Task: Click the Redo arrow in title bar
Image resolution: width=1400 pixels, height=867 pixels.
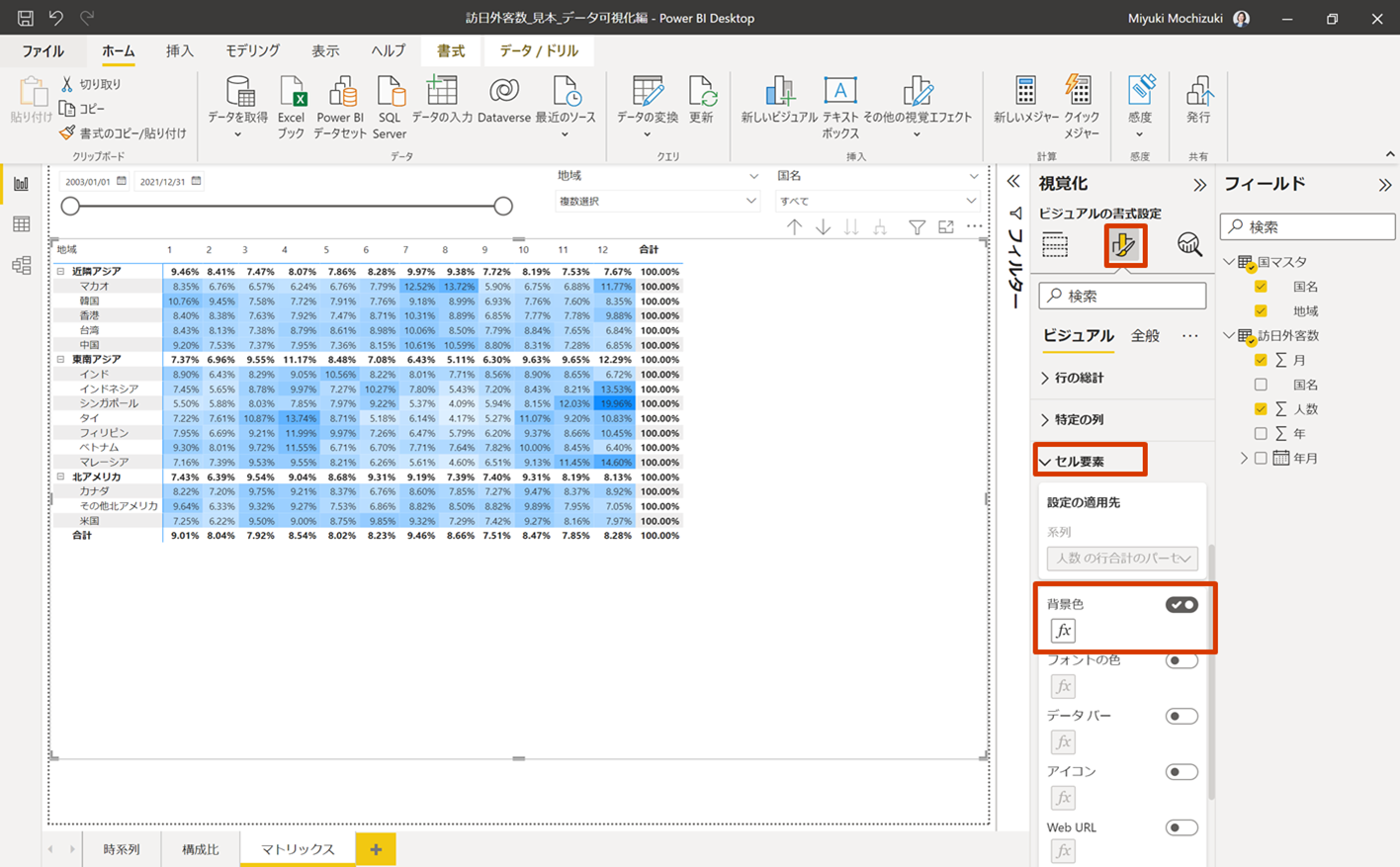Action: click(87, 18)
